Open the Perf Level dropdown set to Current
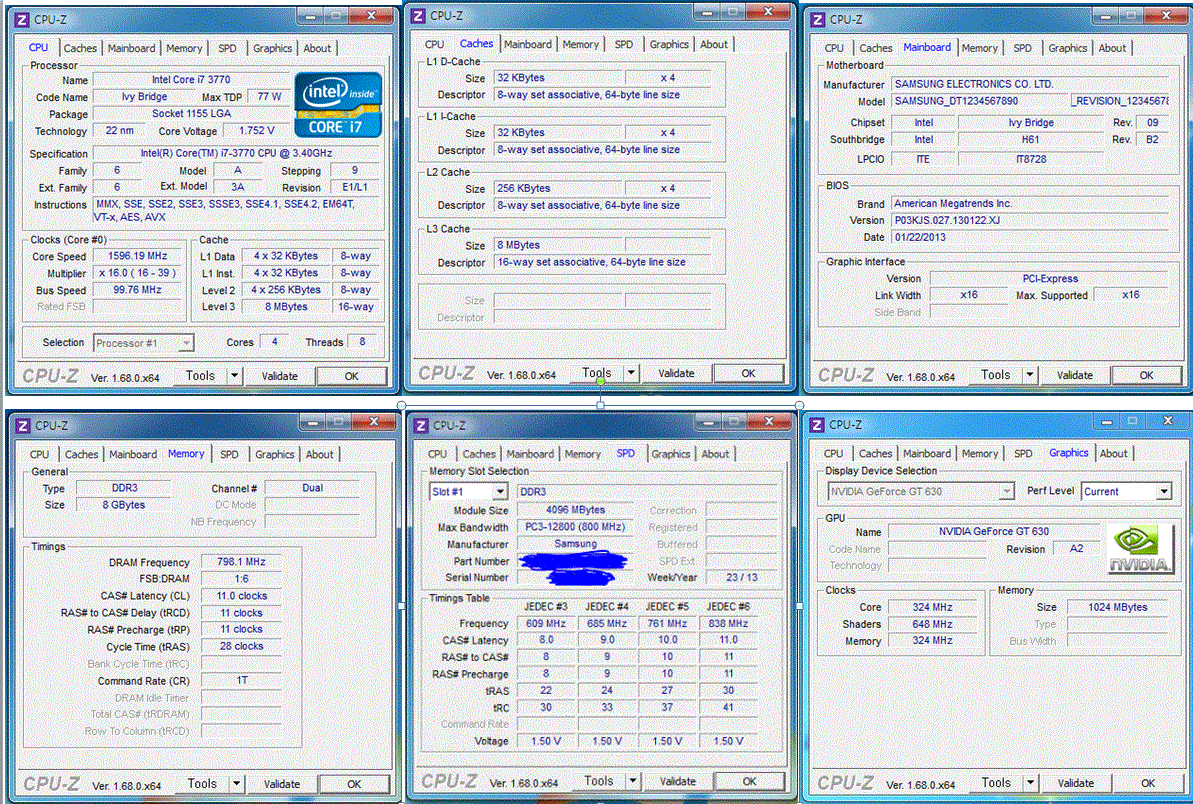 pyautogui.click(x=1163, y=492)
